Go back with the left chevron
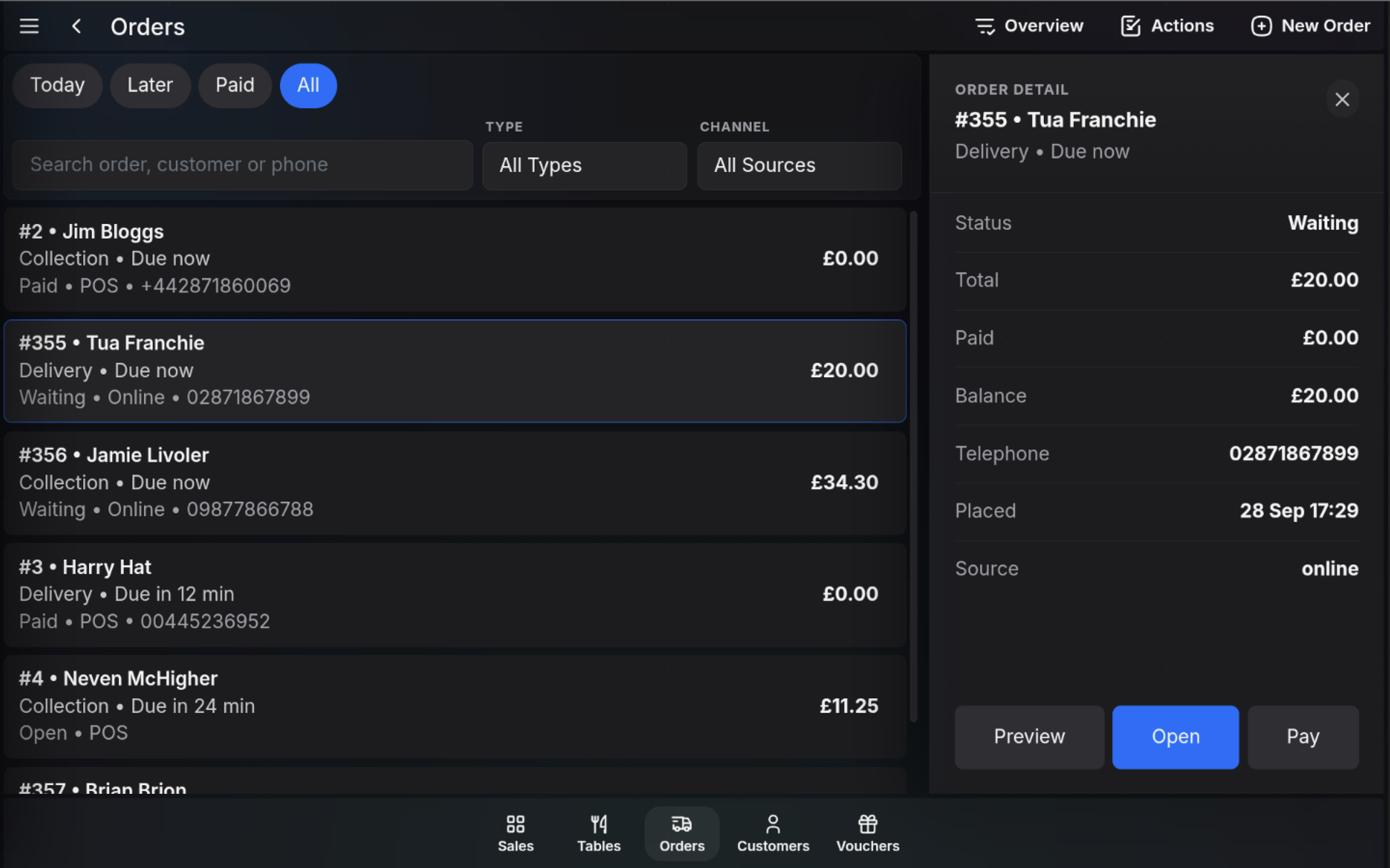 coord(76,26)
